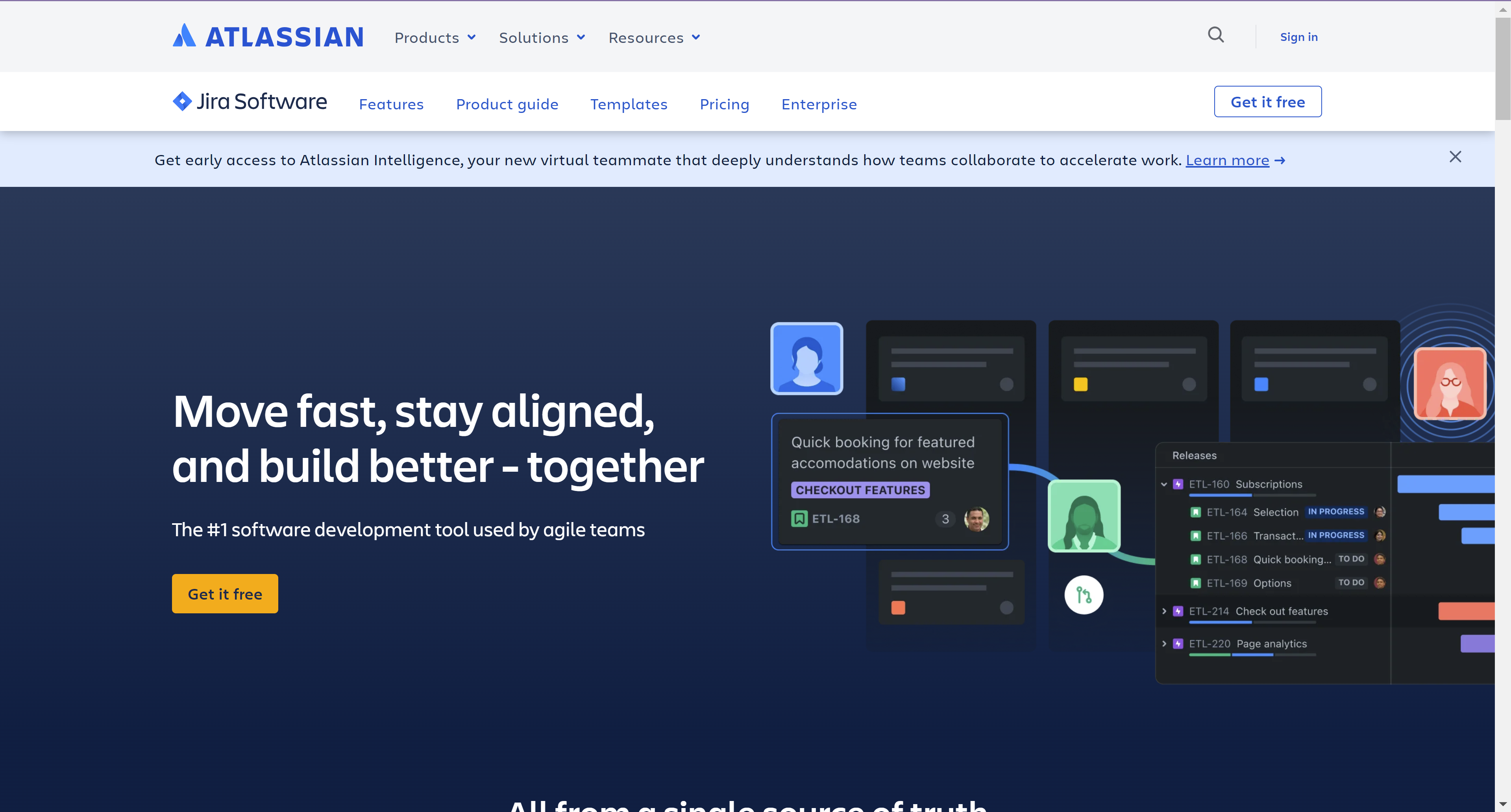Image resolution: width=1511 pixels, height=812 pixels.
Task: Click the ETL-169 assignee avatar
Action: click(1380, 582)
